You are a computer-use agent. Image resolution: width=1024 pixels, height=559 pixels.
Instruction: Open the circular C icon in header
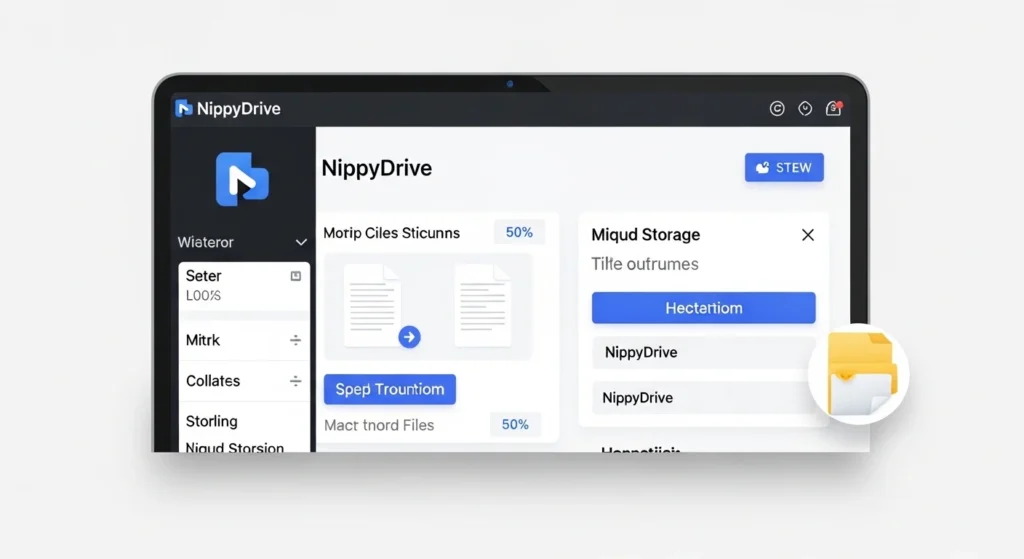[x=776, y=108]
